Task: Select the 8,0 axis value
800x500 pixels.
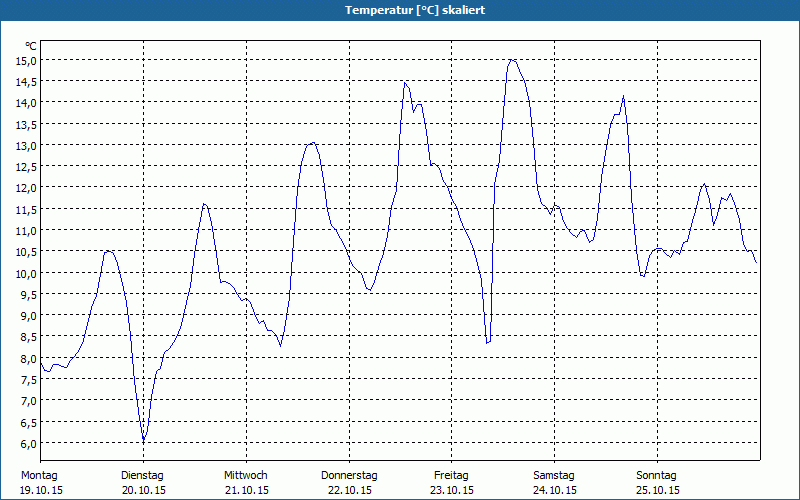Action: click(x=29, y=358)
